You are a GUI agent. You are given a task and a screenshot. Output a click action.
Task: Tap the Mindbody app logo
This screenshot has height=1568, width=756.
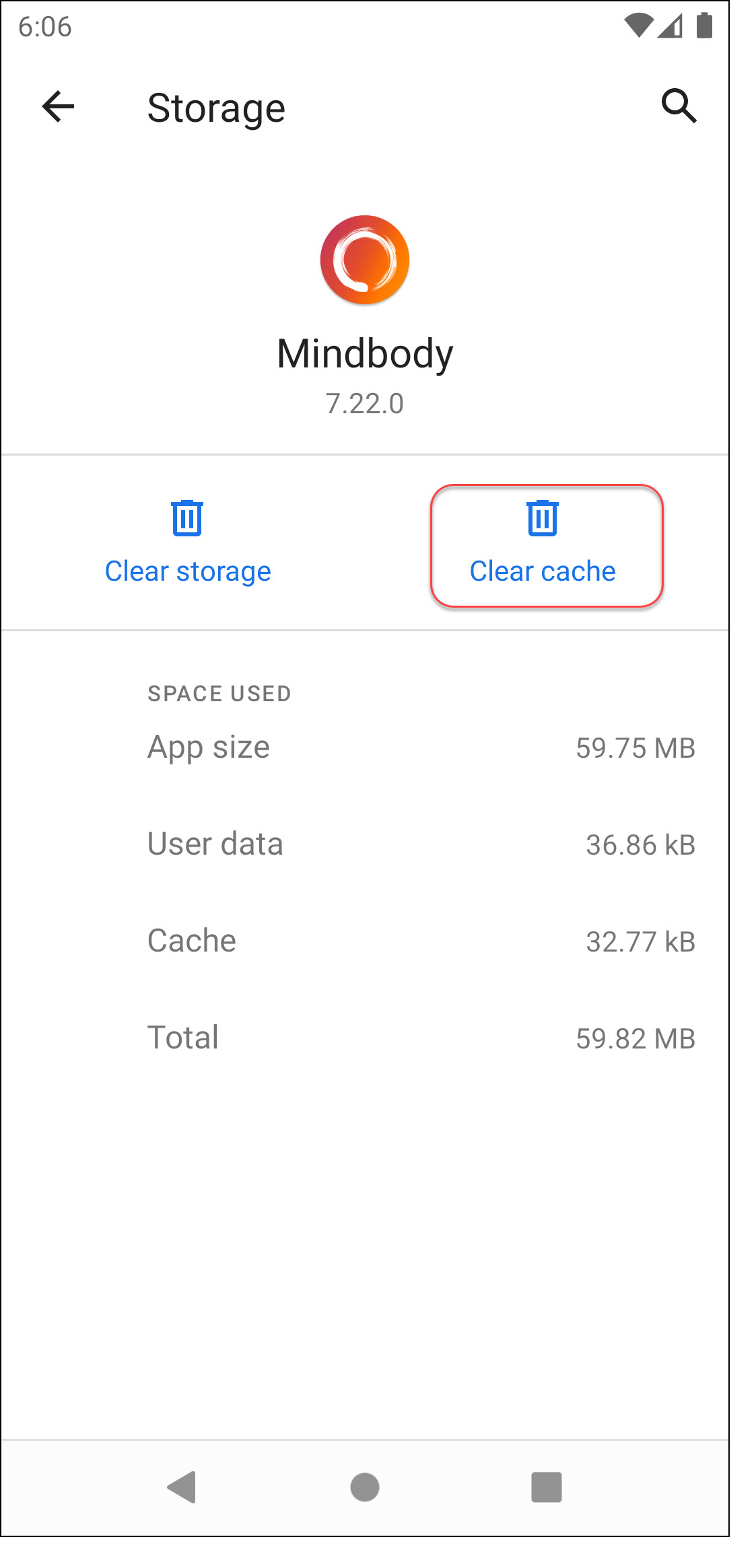tap(365, 260)
